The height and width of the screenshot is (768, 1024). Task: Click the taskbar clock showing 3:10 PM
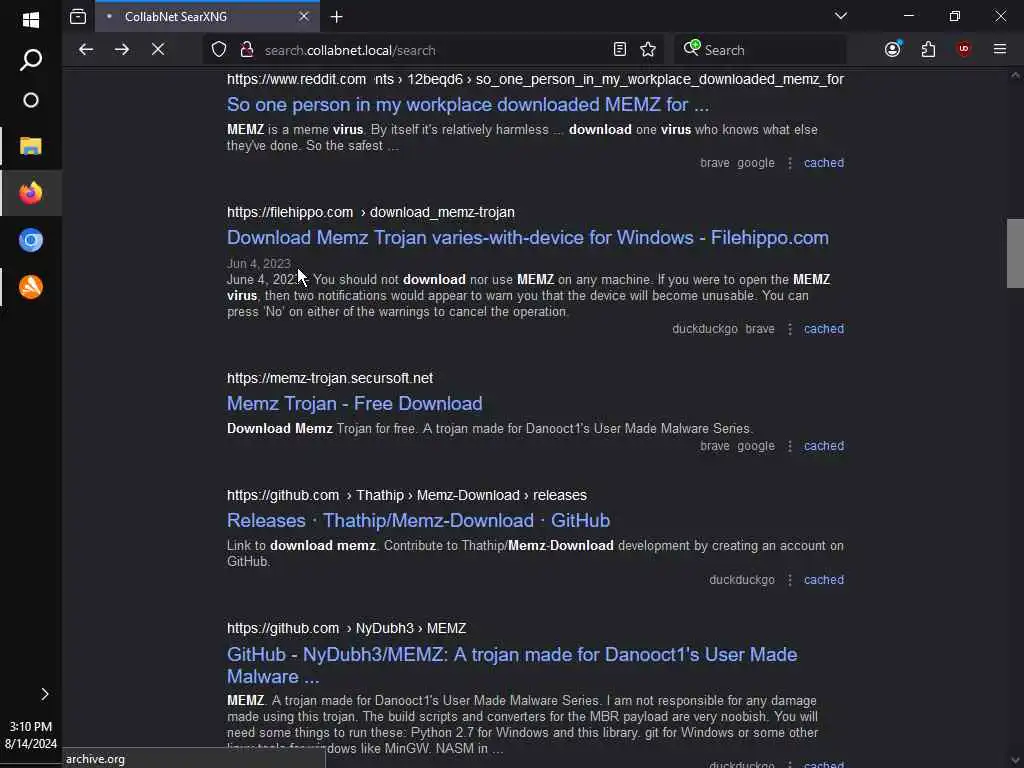coord(31,726)
